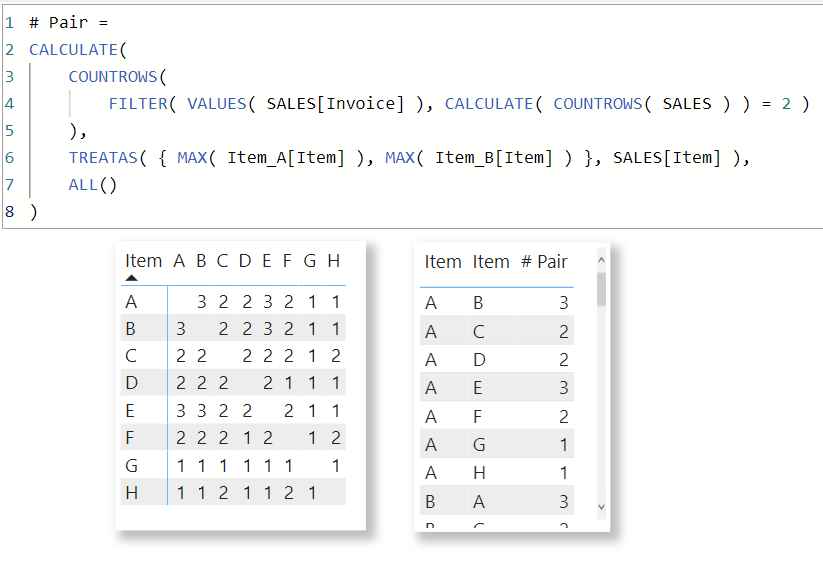Viewport: 823px width, 570px height.
Task: Click the B–A pair count value 3
Action: [563, 502]
